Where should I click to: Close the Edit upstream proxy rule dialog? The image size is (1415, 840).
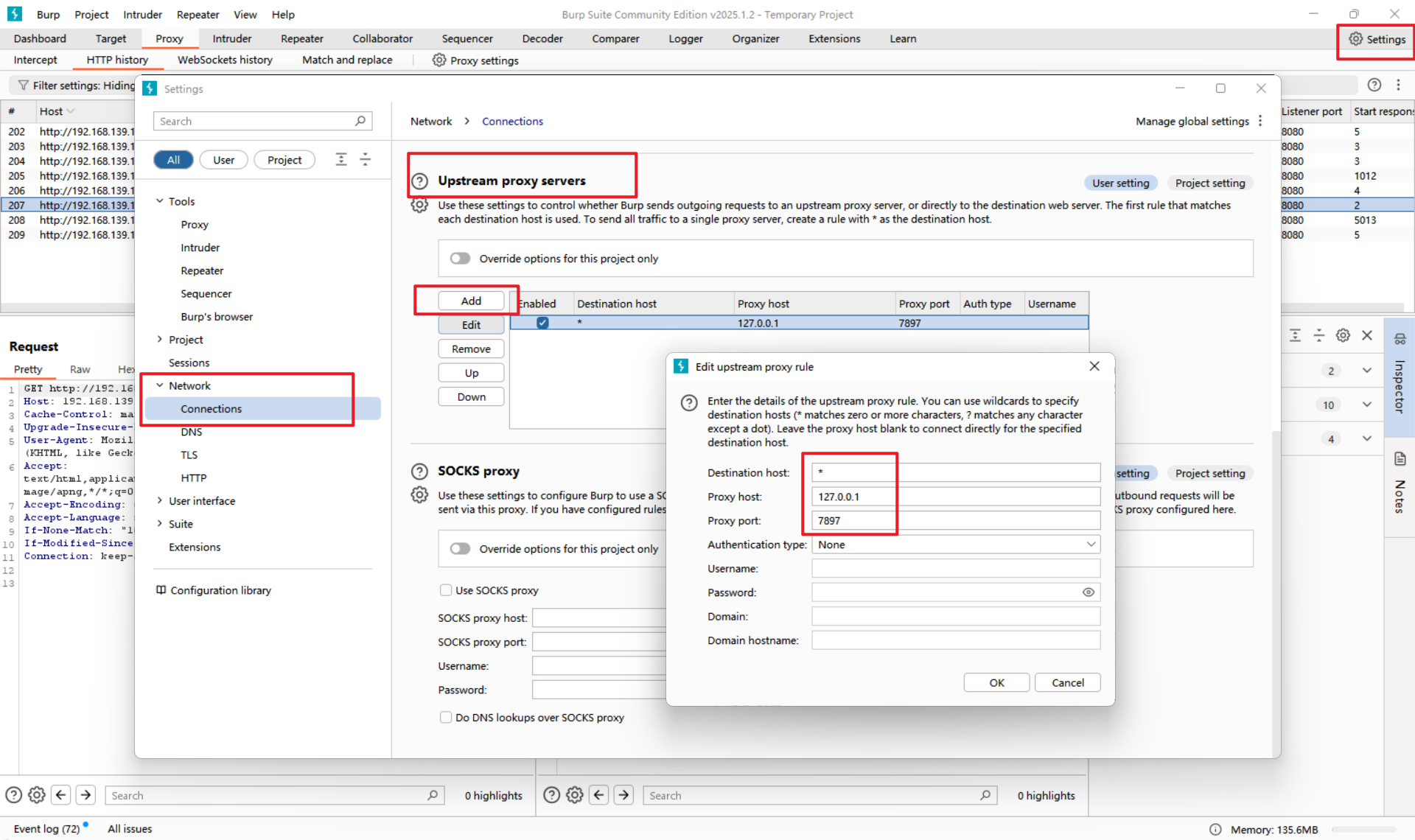[1094, 366]
